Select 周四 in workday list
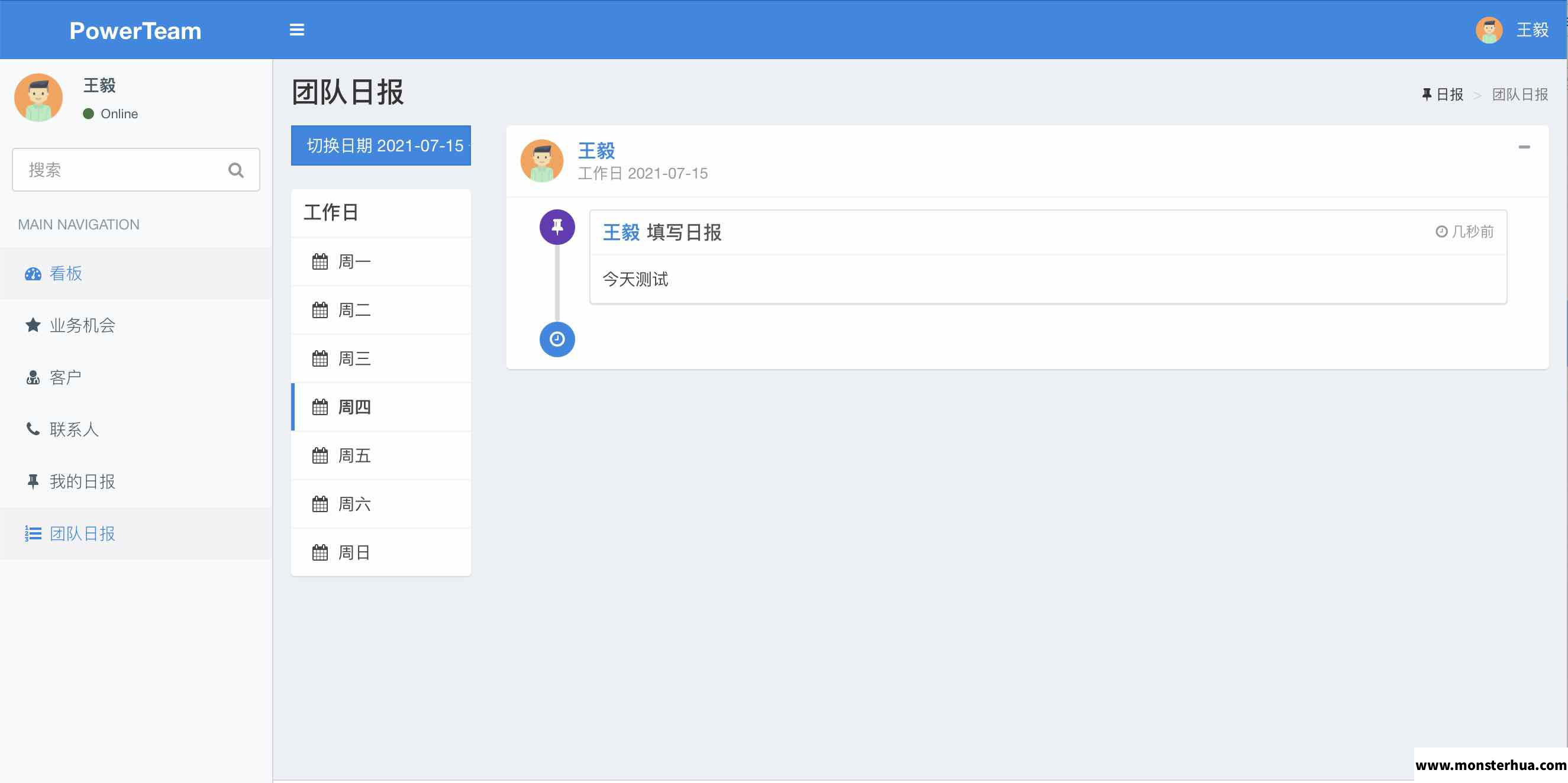1568x783 pixels. 381,407
